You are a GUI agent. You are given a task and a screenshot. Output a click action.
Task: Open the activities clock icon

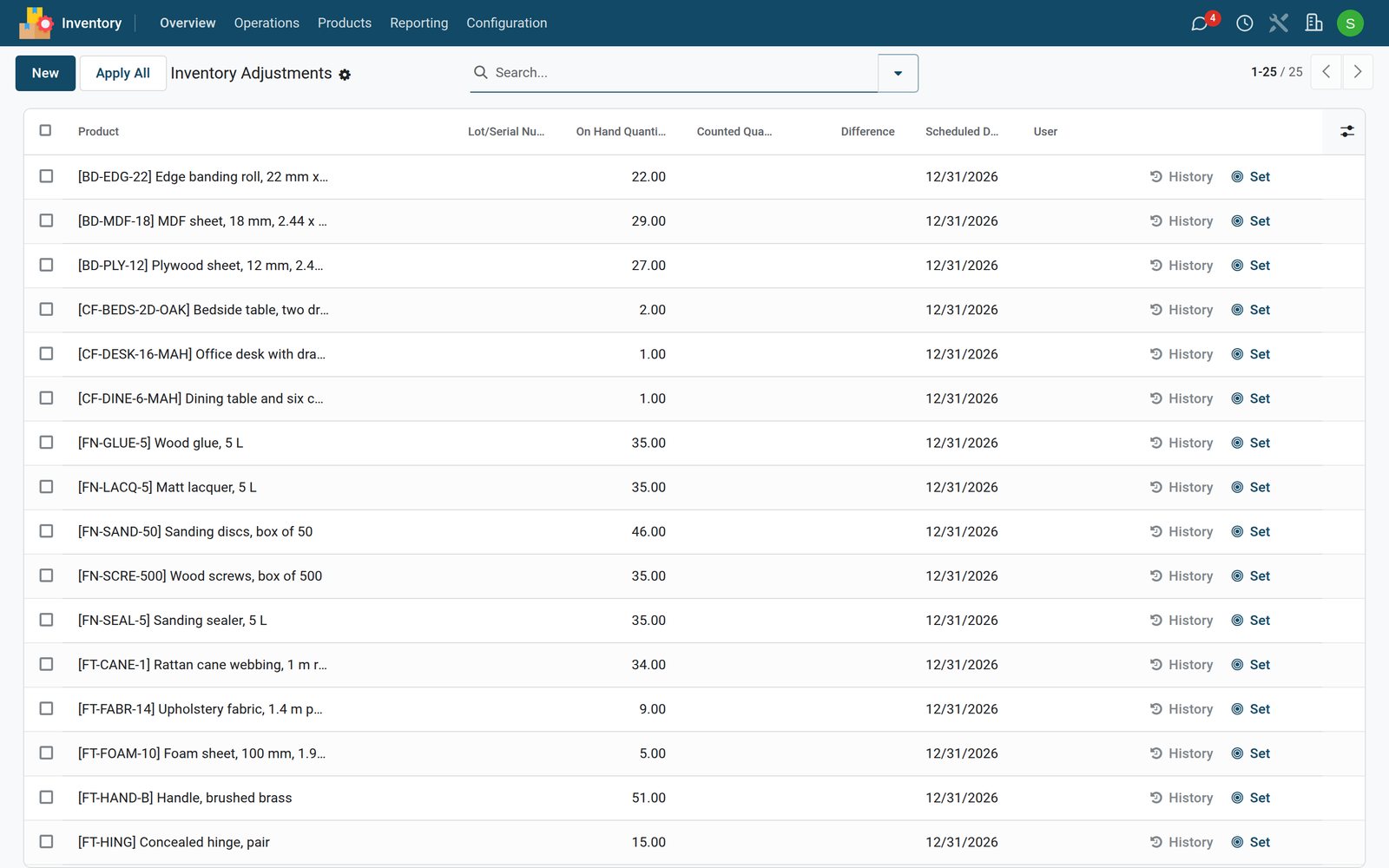[x=1244, y=23]
